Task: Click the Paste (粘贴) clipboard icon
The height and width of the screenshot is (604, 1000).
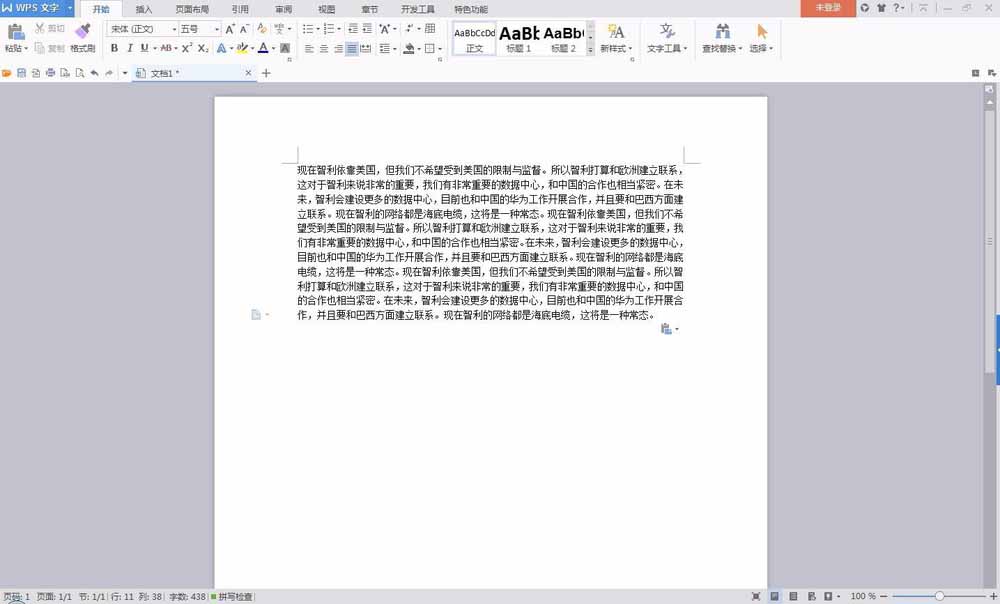Action: click(16, 32)
